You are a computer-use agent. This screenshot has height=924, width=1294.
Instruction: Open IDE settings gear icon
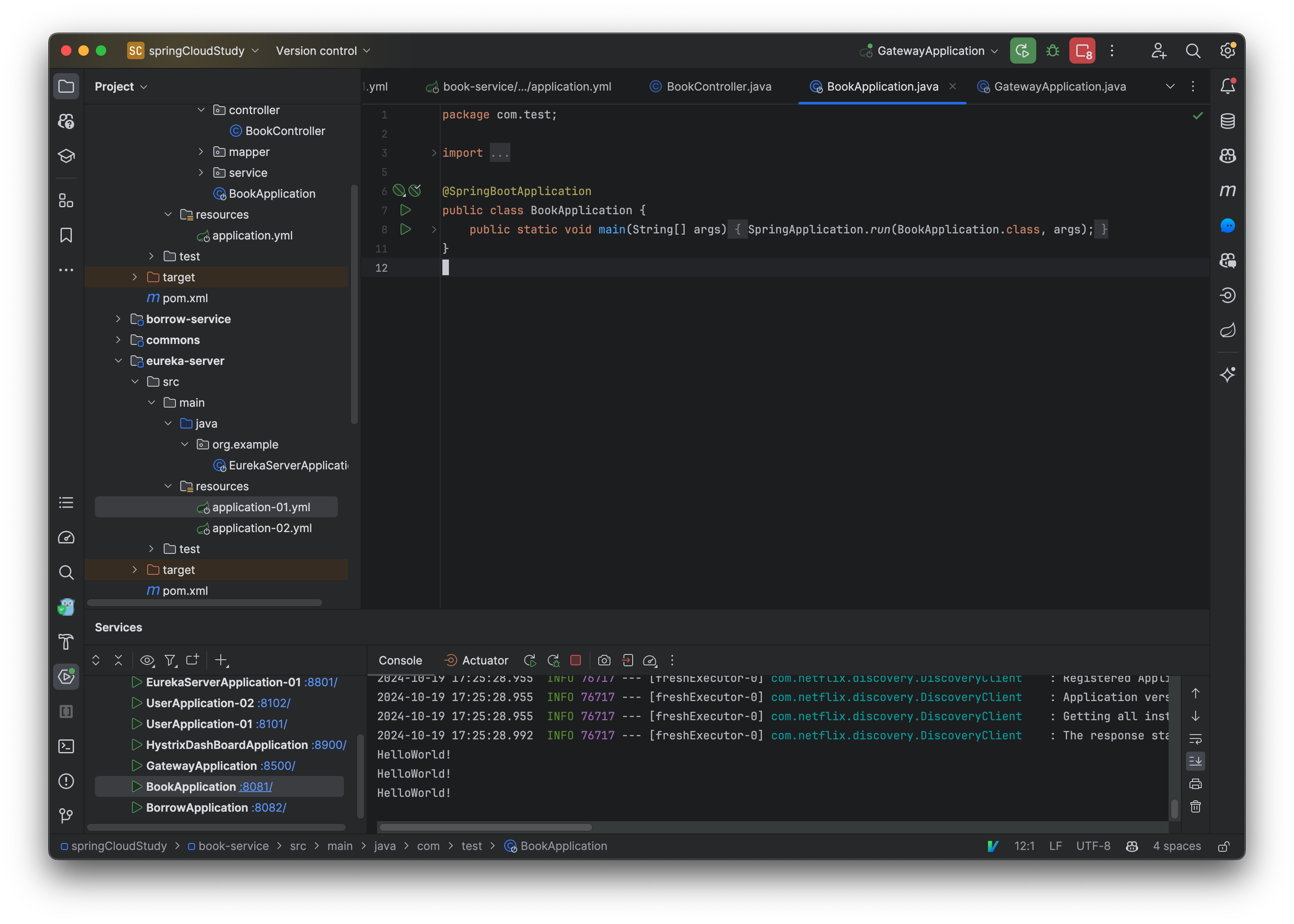click(1227, 51)
